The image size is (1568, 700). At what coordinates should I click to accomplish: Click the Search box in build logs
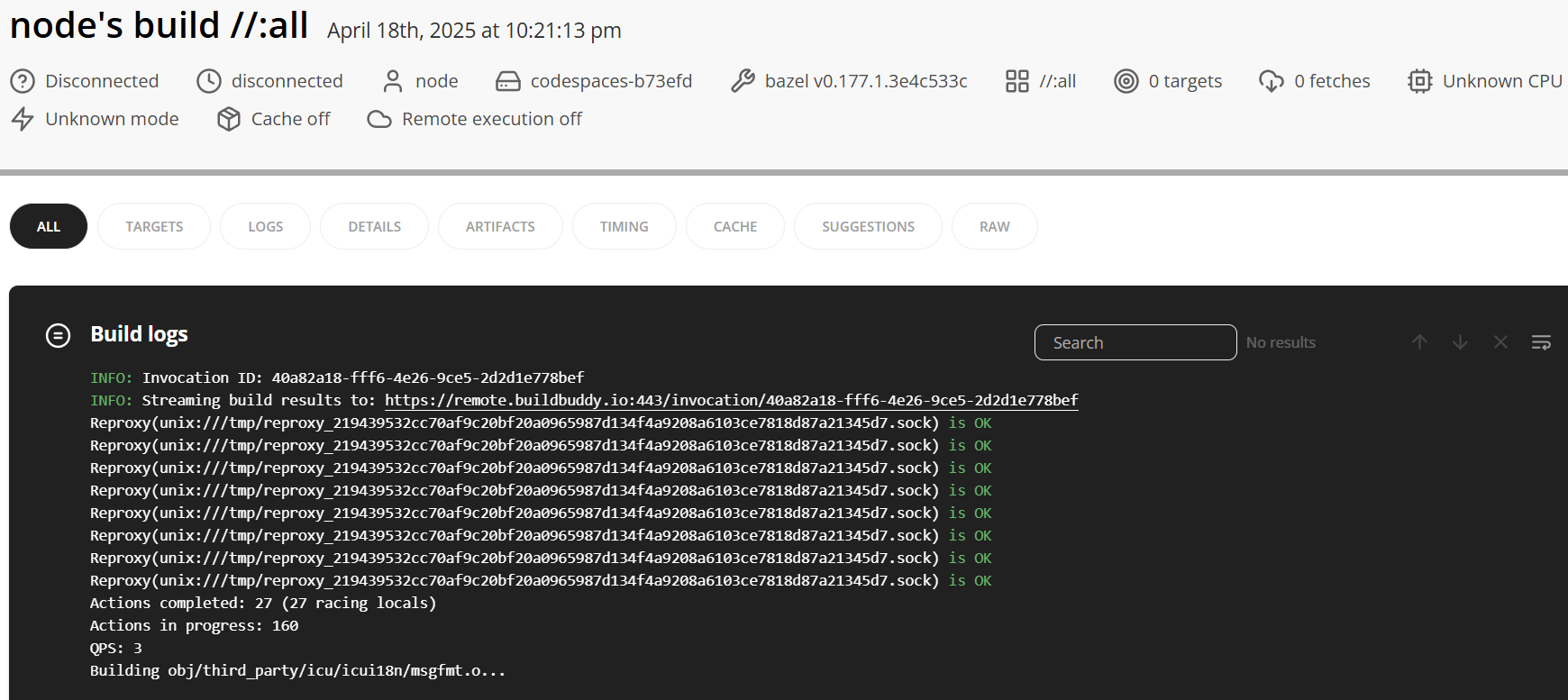point(1135,342)
